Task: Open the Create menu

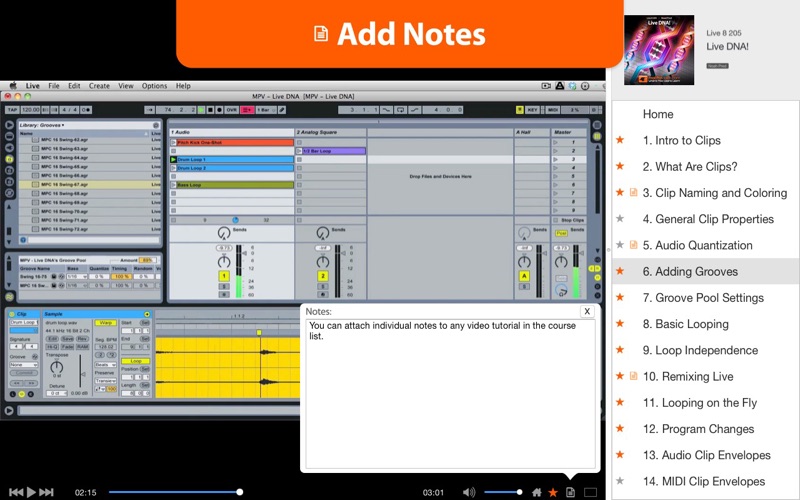Action: pyautogui.click(x=99, y=86)
